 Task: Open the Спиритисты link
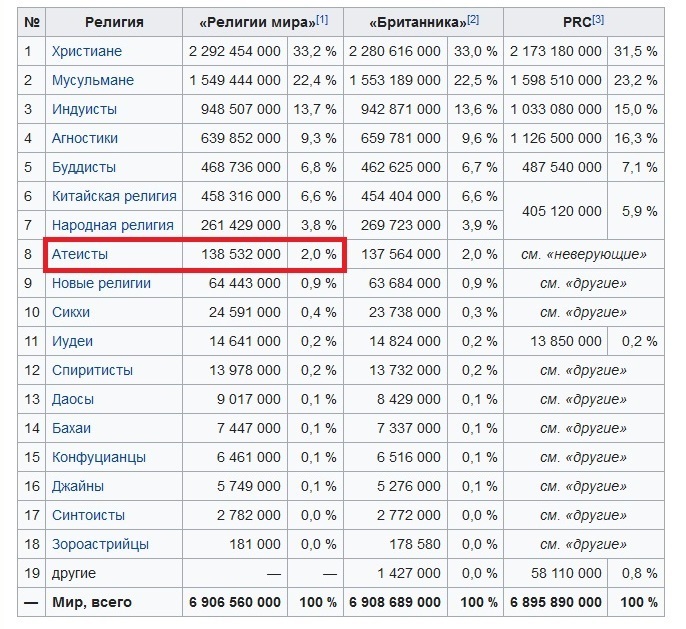(92, 370)
